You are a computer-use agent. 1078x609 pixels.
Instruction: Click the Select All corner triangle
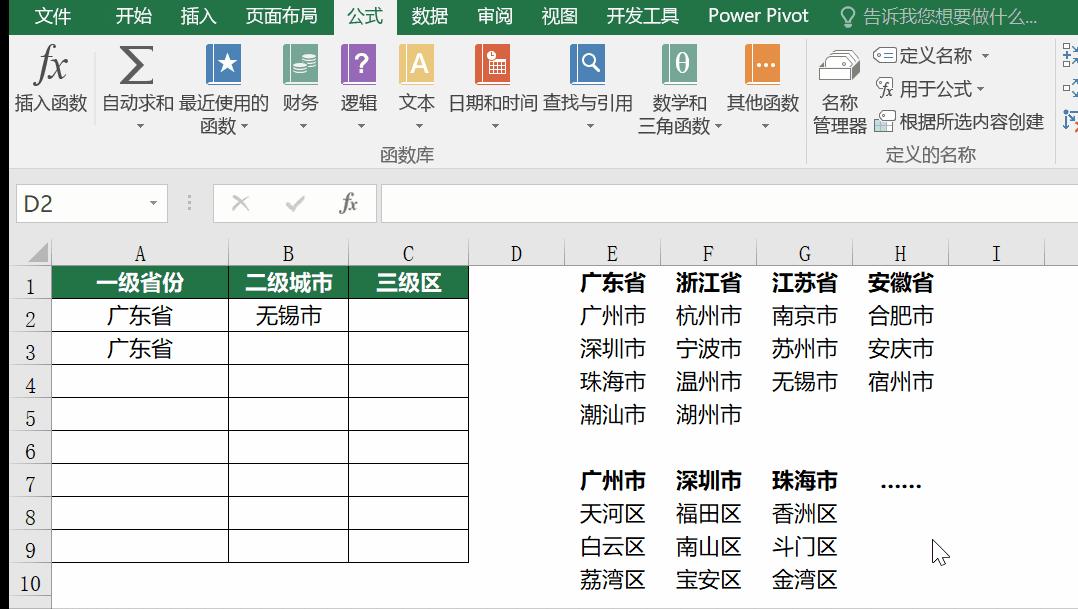(38, 252)
